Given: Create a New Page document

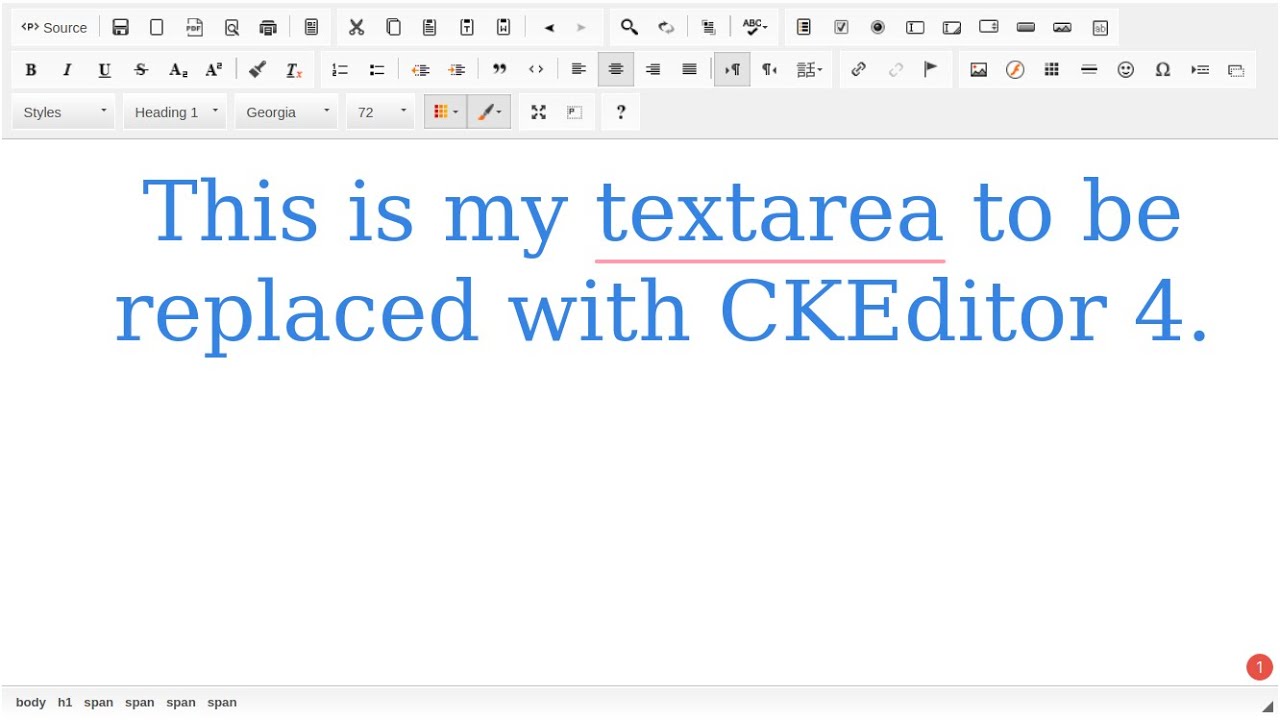Looking at the screenshot, I should (157, 28).
